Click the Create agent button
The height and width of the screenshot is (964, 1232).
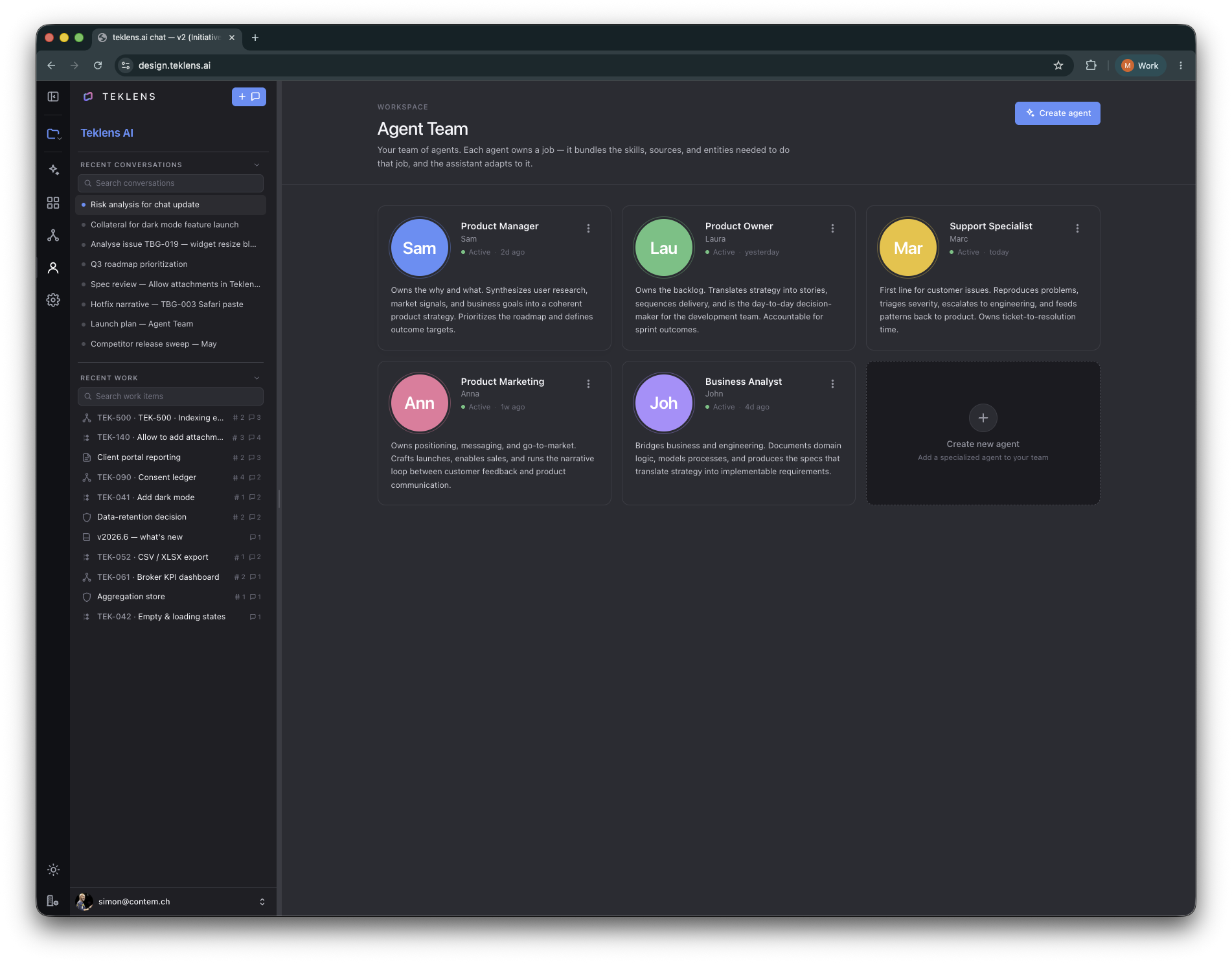pyautogui.click(x=1057, y=113)
